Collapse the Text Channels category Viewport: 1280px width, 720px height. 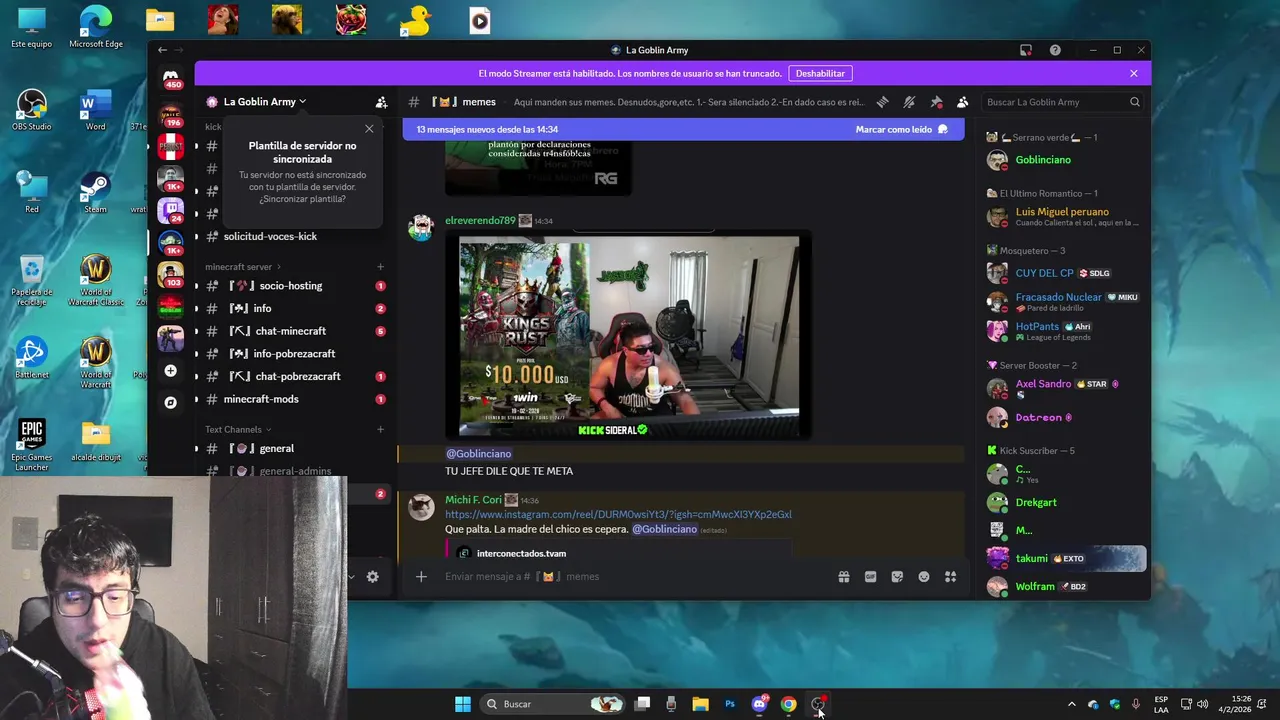point(238,429)
